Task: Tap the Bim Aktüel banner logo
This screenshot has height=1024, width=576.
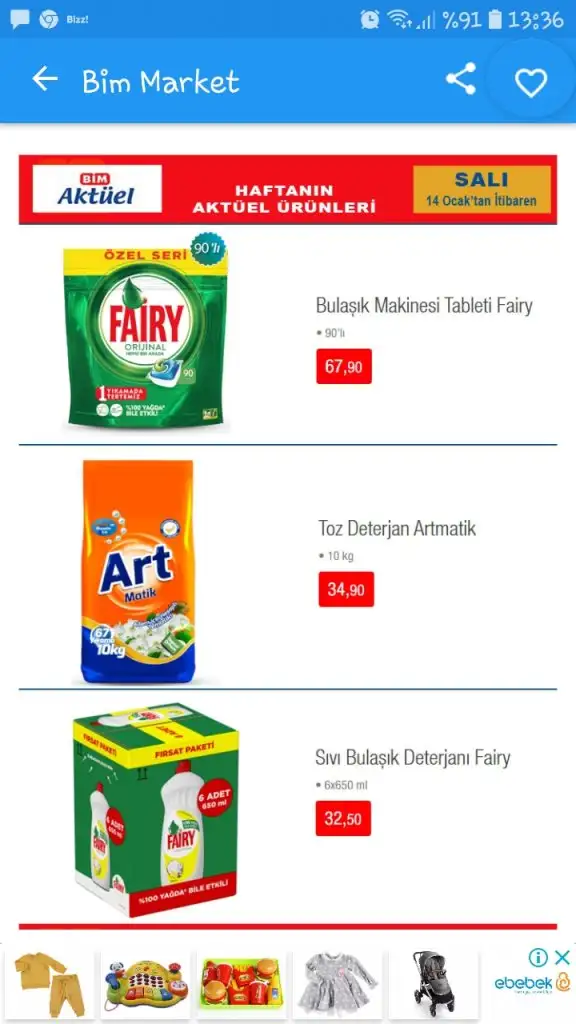Action: [97, 189]
